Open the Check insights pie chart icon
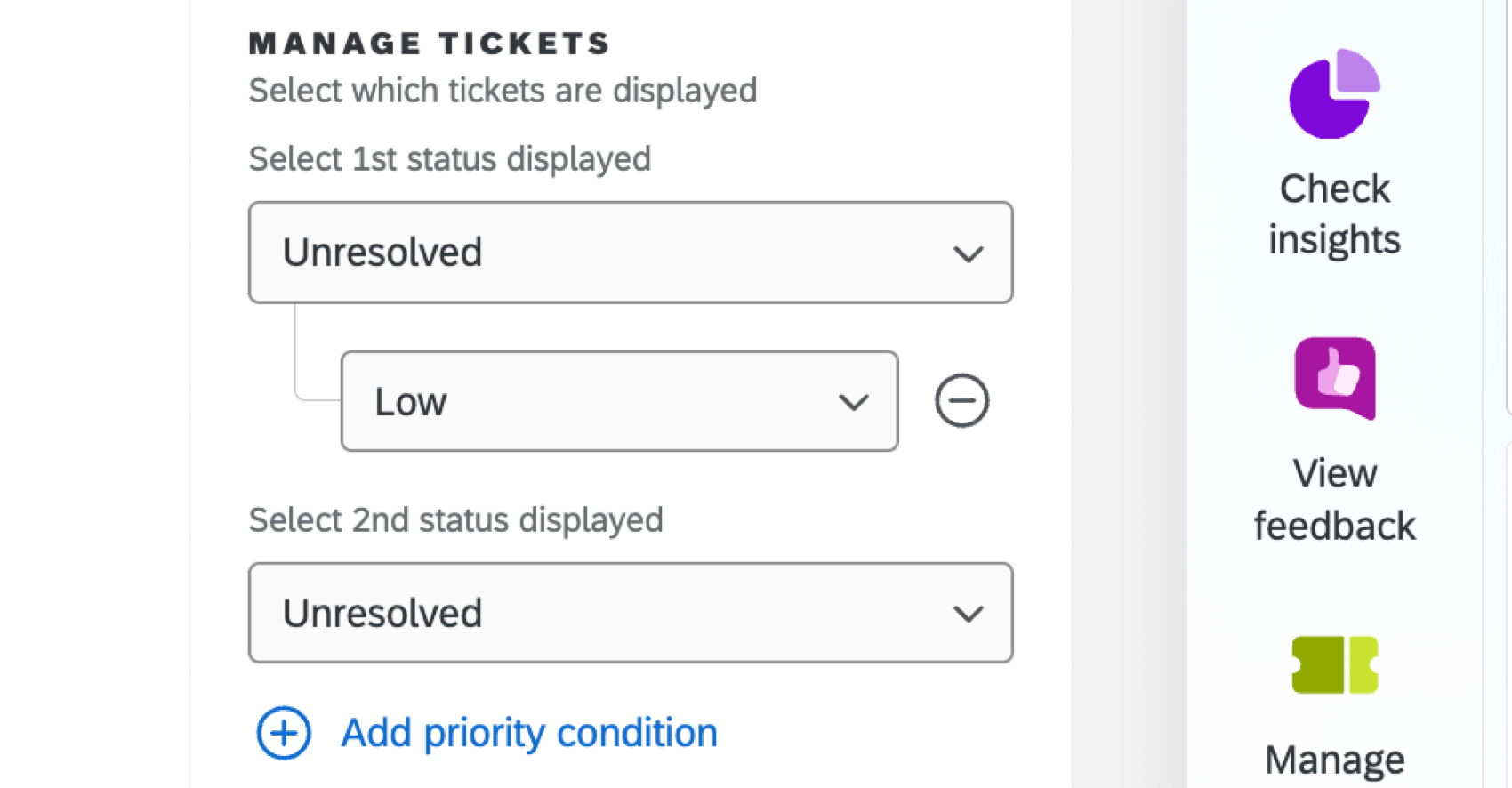The image size is (1512, 788). tap(1333, 93)
